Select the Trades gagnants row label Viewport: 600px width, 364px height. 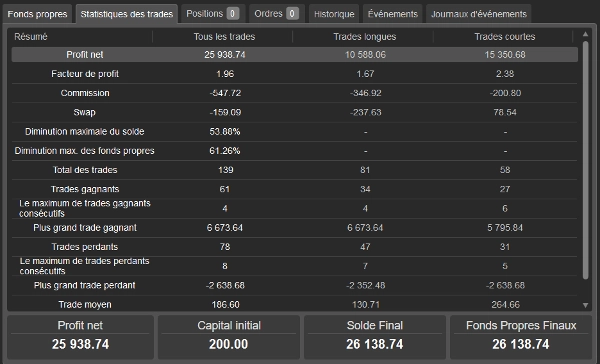(85, 189)
